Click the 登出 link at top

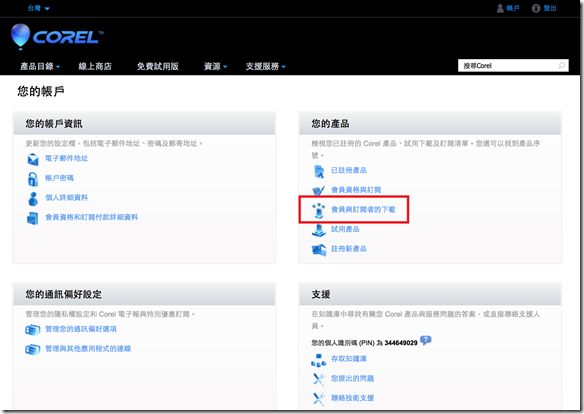(549, 8)
